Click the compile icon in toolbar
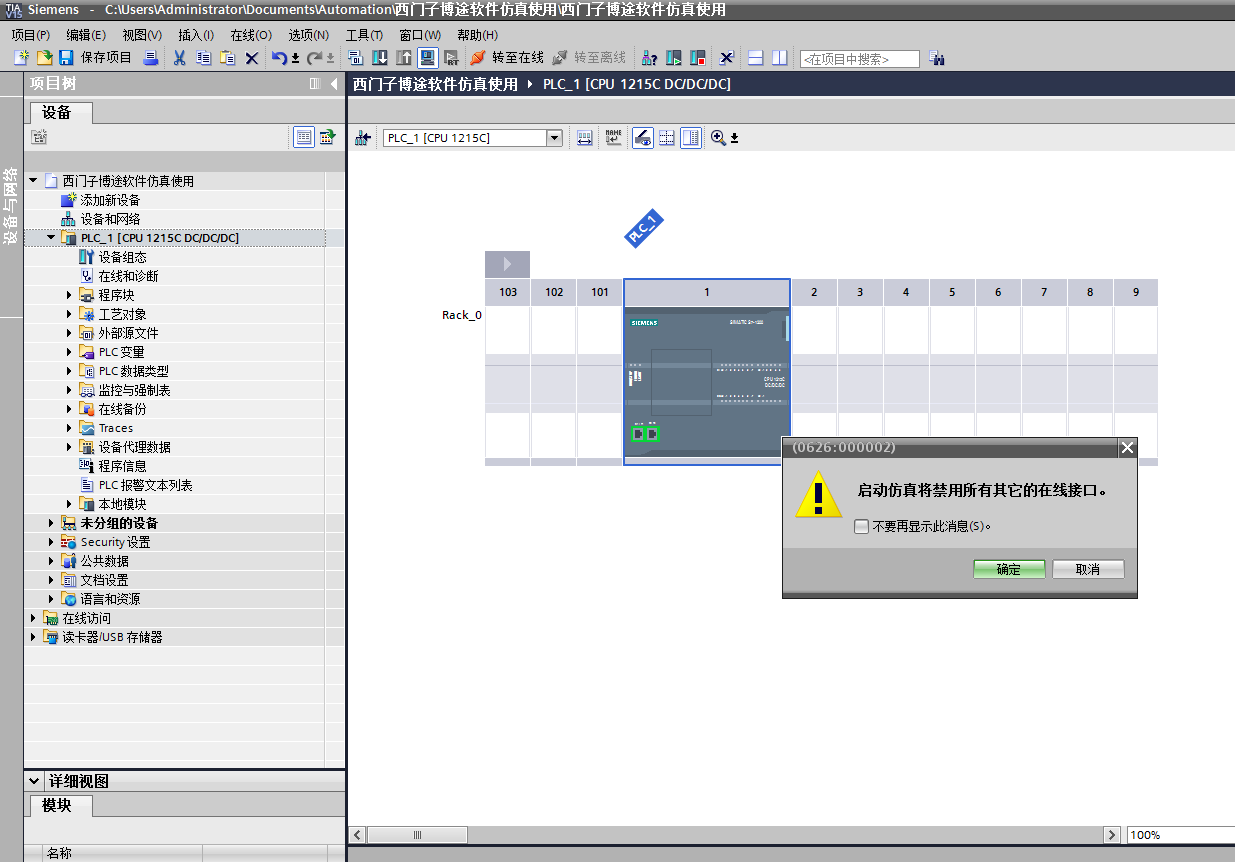The height and width of the screenshot is (862, 1235). click(356, 58)
